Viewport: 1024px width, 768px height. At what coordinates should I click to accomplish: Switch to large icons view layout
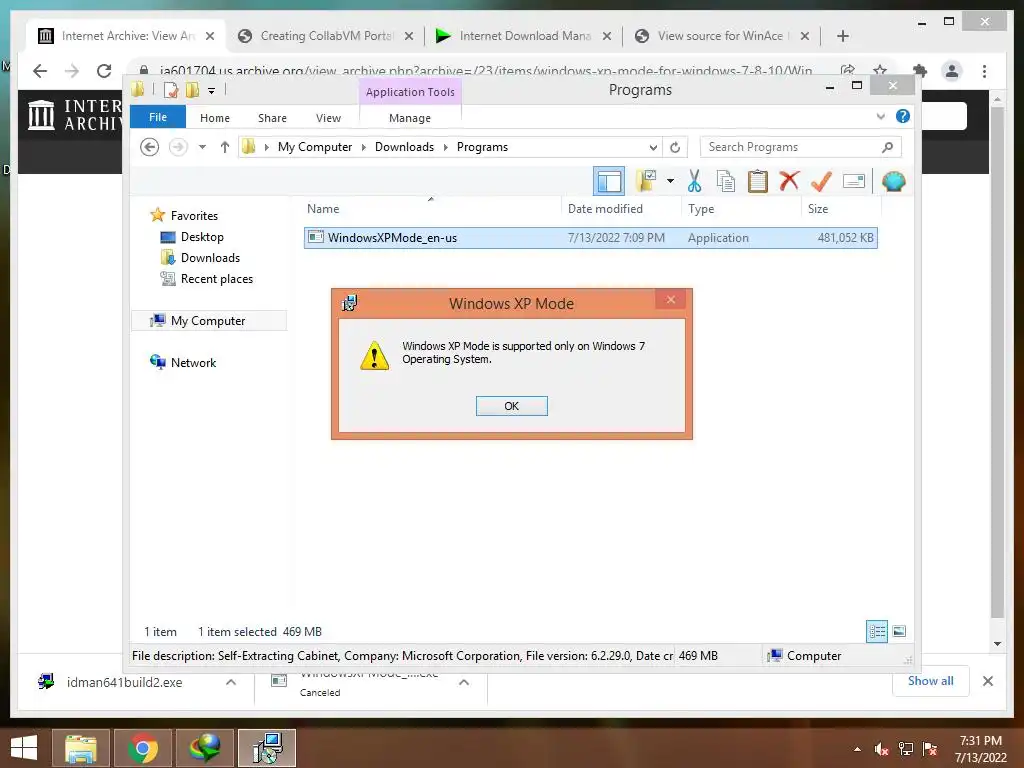tap(899, 631)
